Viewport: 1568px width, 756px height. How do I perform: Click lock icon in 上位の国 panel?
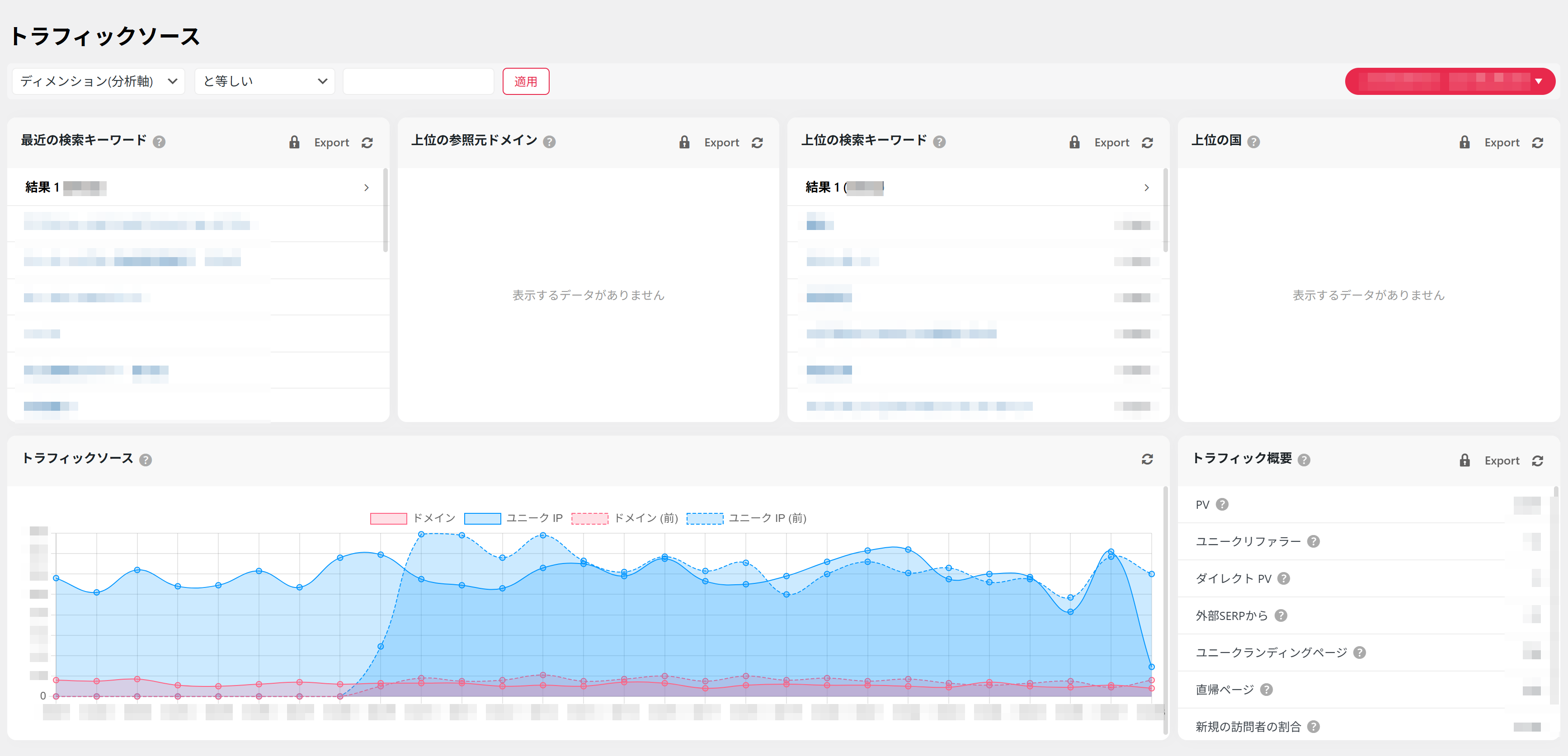click(1465, 142)
